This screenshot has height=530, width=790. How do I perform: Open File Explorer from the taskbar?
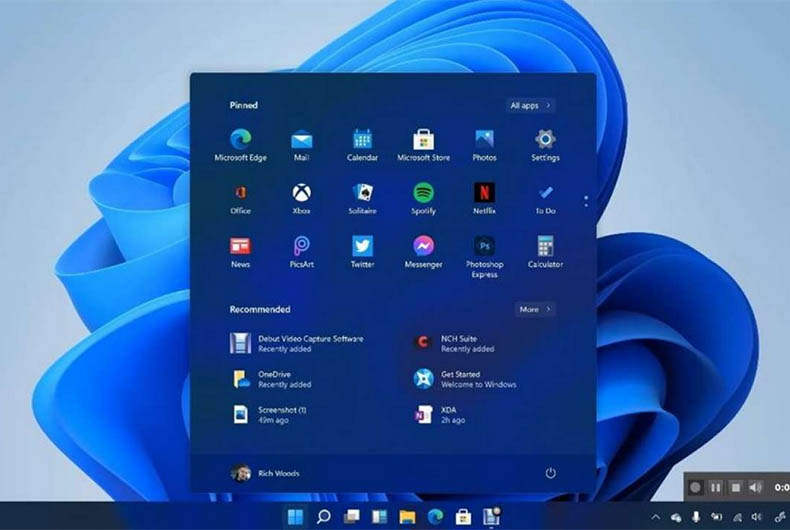[x=407, y=516]
